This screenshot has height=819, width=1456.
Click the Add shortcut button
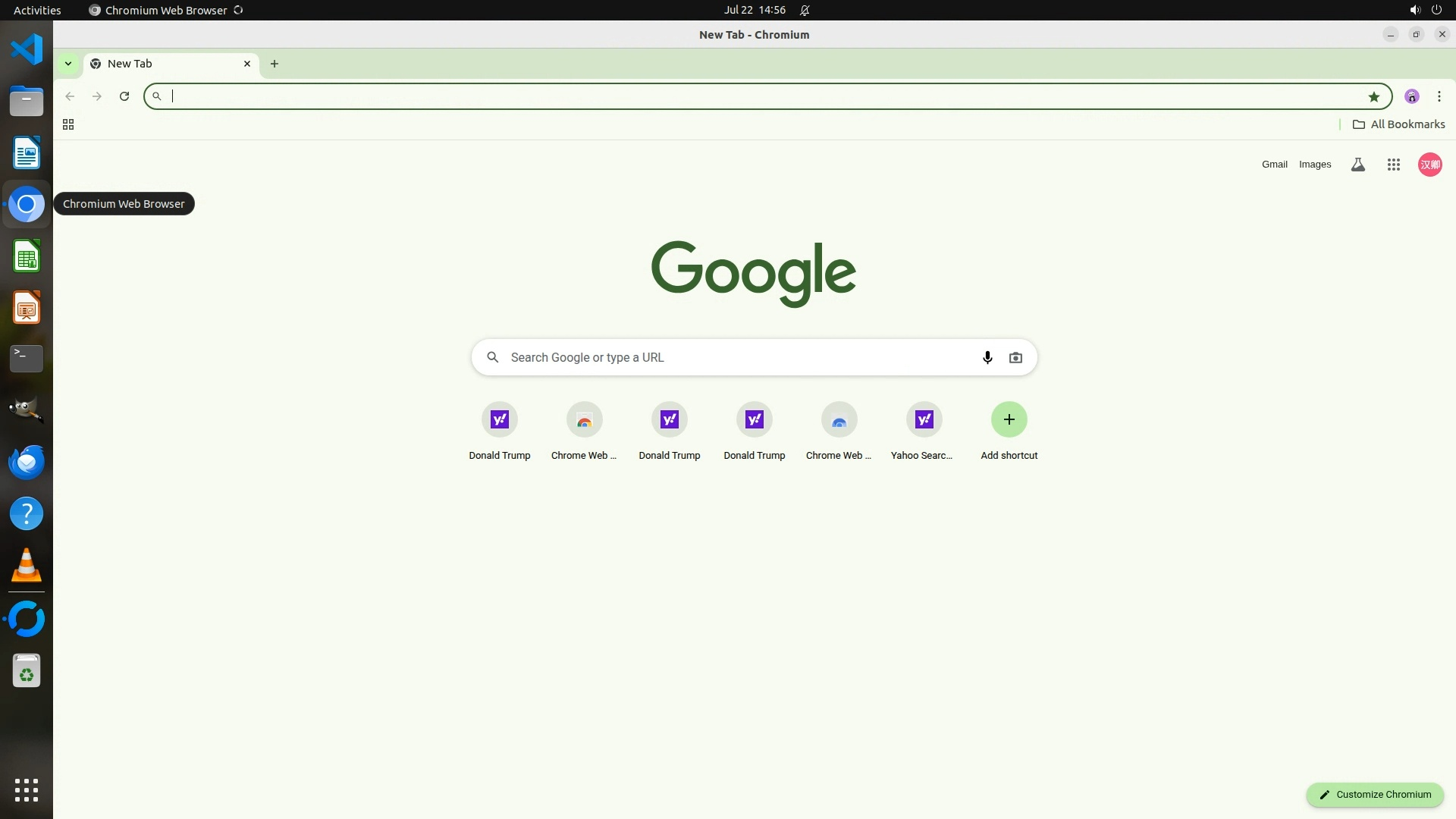pyautogui.click(x=1009, y=419)
